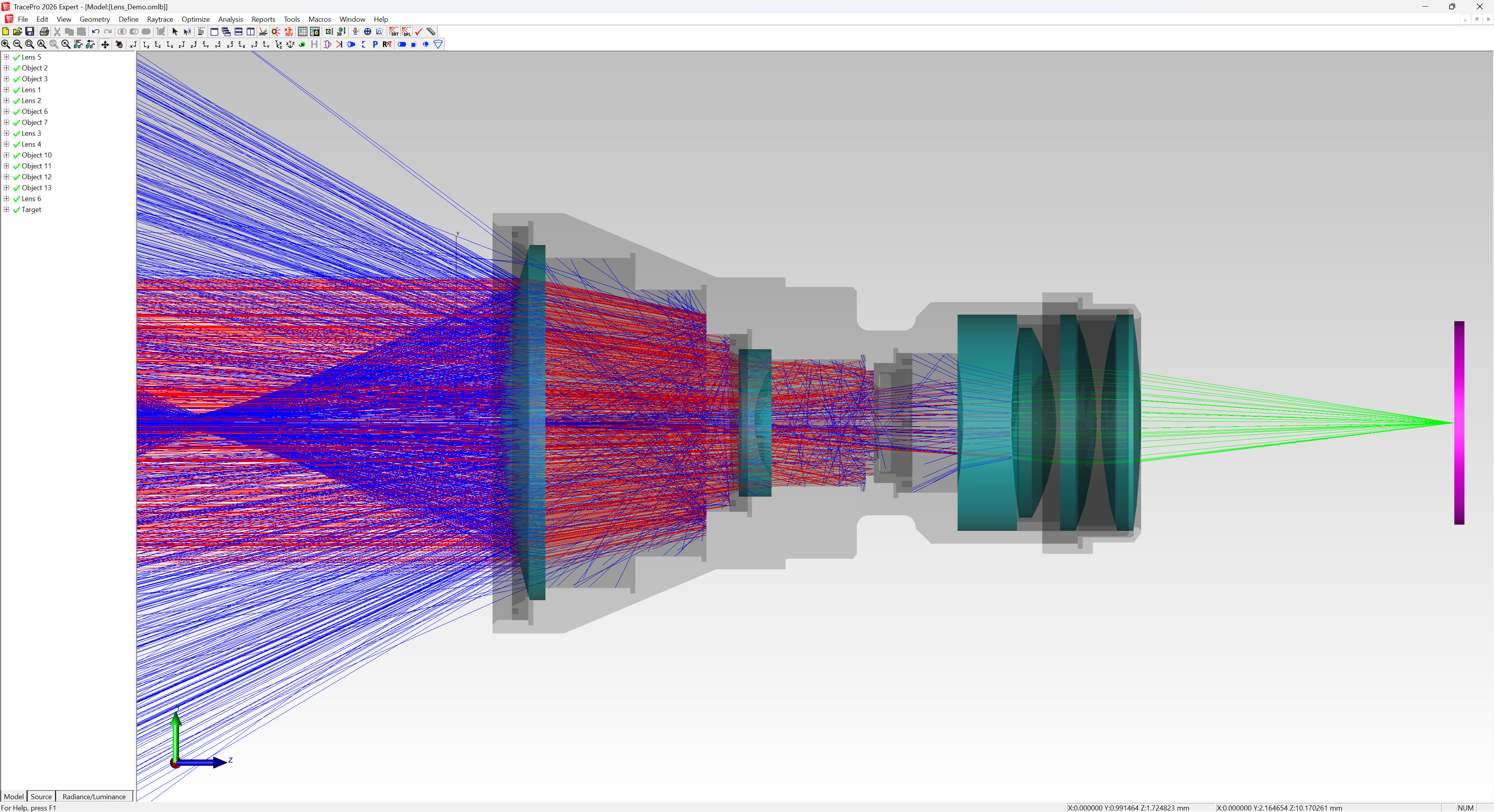Switch to the XY axis view icon

(133, 45)
